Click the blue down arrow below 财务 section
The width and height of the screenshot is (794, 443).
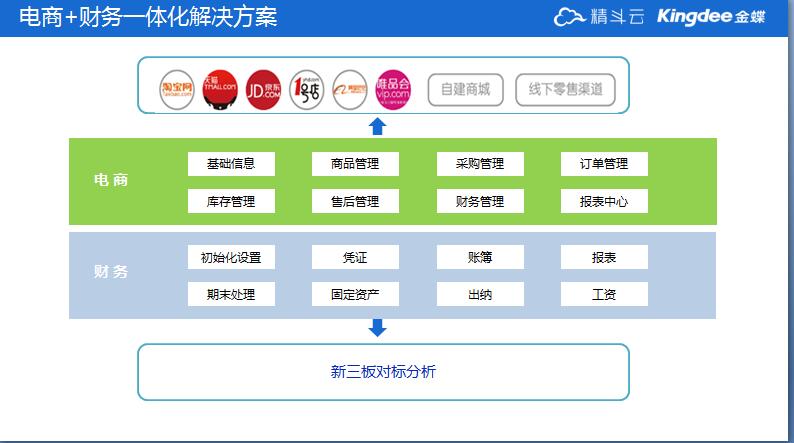click(377, 328)
